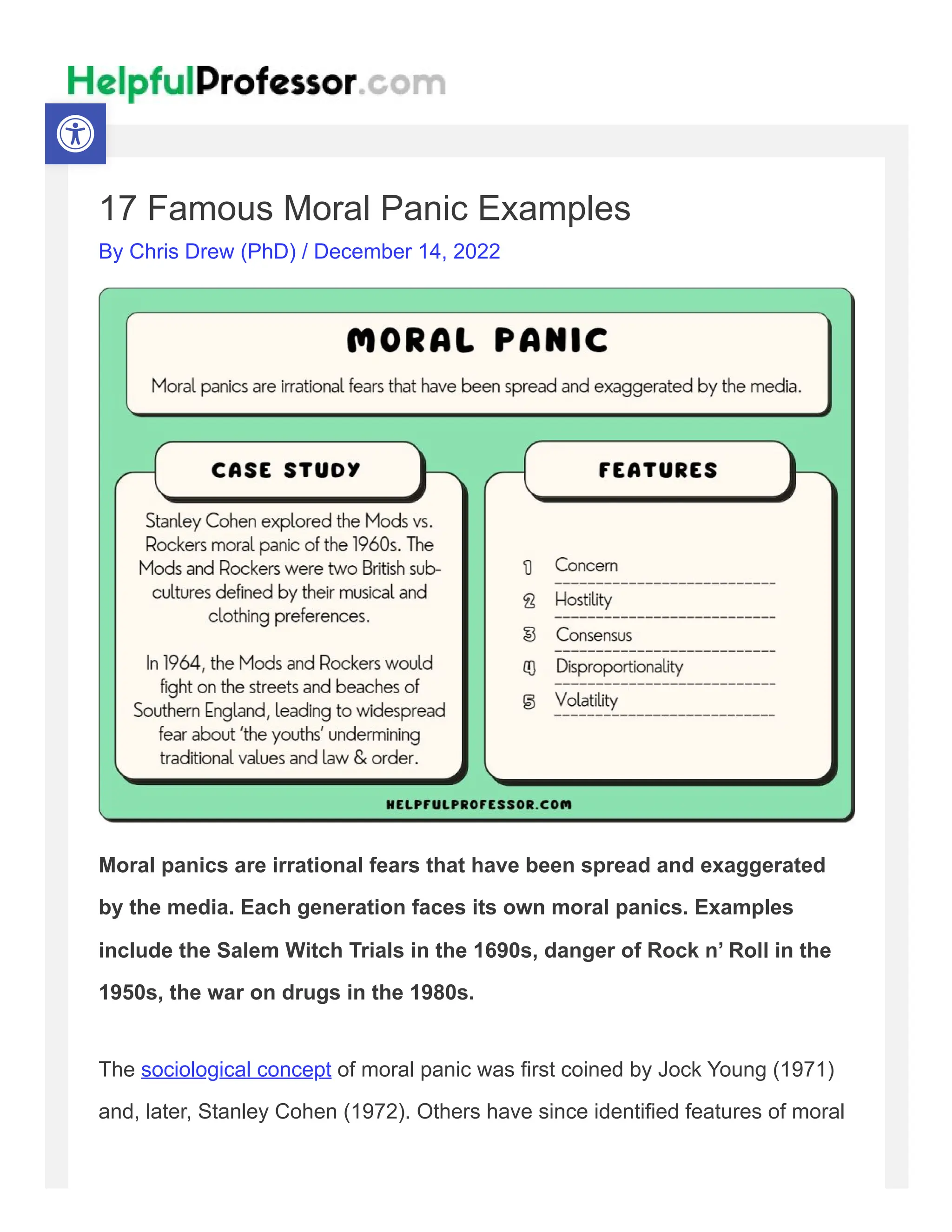Screen dimensions: 952x1232
Task: Click the 'CASE STUDY' label in infographic
Action: click(286, 470)
